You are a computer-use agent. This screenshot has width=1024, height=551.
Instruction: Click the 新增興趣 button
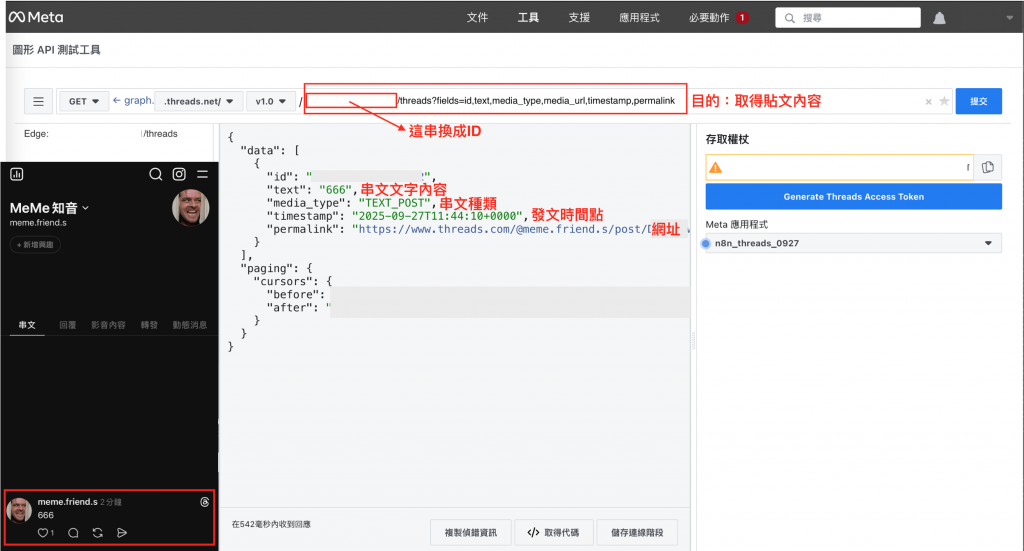35,245
